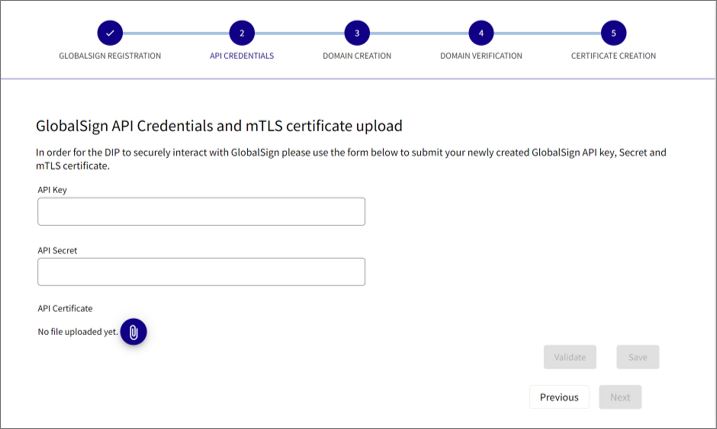Click the Save button

coord(637,357)
